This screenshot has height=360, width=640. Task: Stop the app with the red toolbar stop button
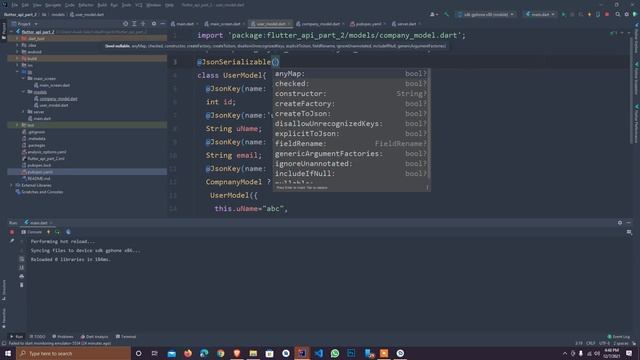coord(607,14)
